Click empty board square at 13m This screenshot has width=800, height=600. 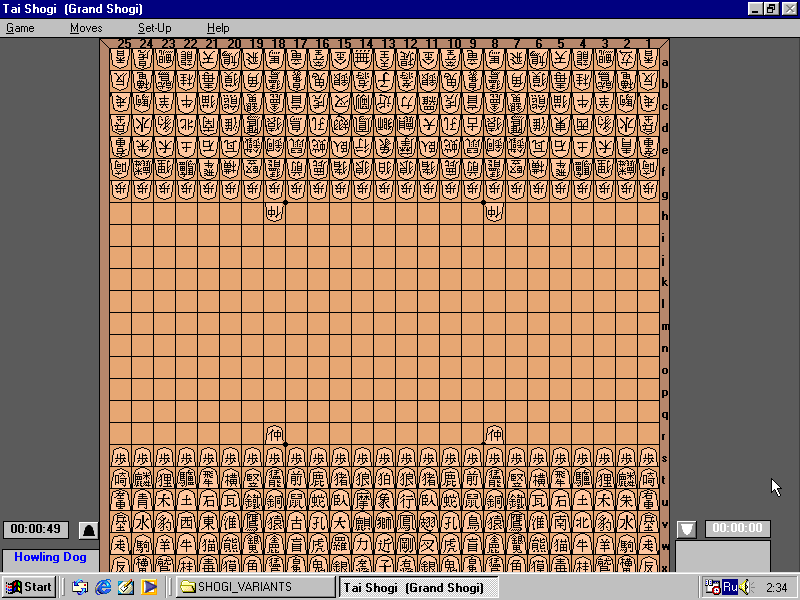[x=385, y=324]
